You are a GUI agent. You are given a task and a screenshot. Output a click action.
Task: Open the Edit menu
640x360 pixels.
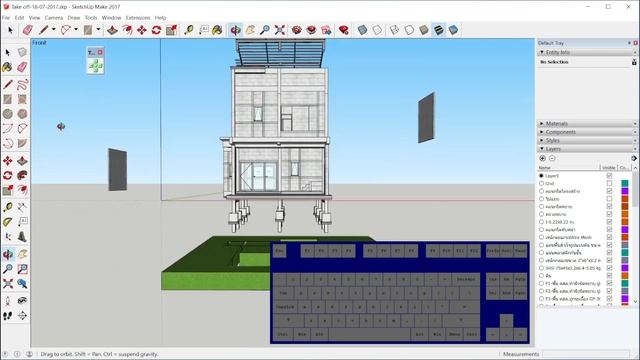click(19, 18)
